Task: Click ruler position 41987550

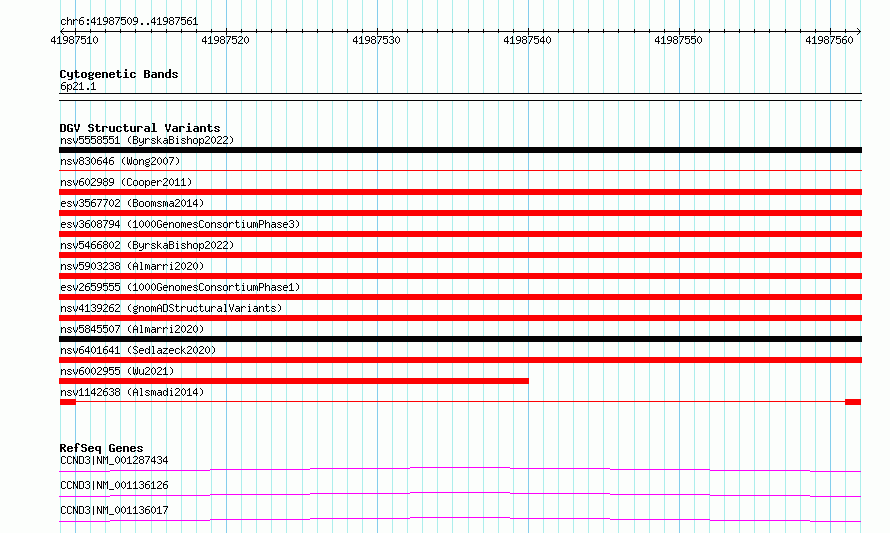Action: tap(678, 40)
